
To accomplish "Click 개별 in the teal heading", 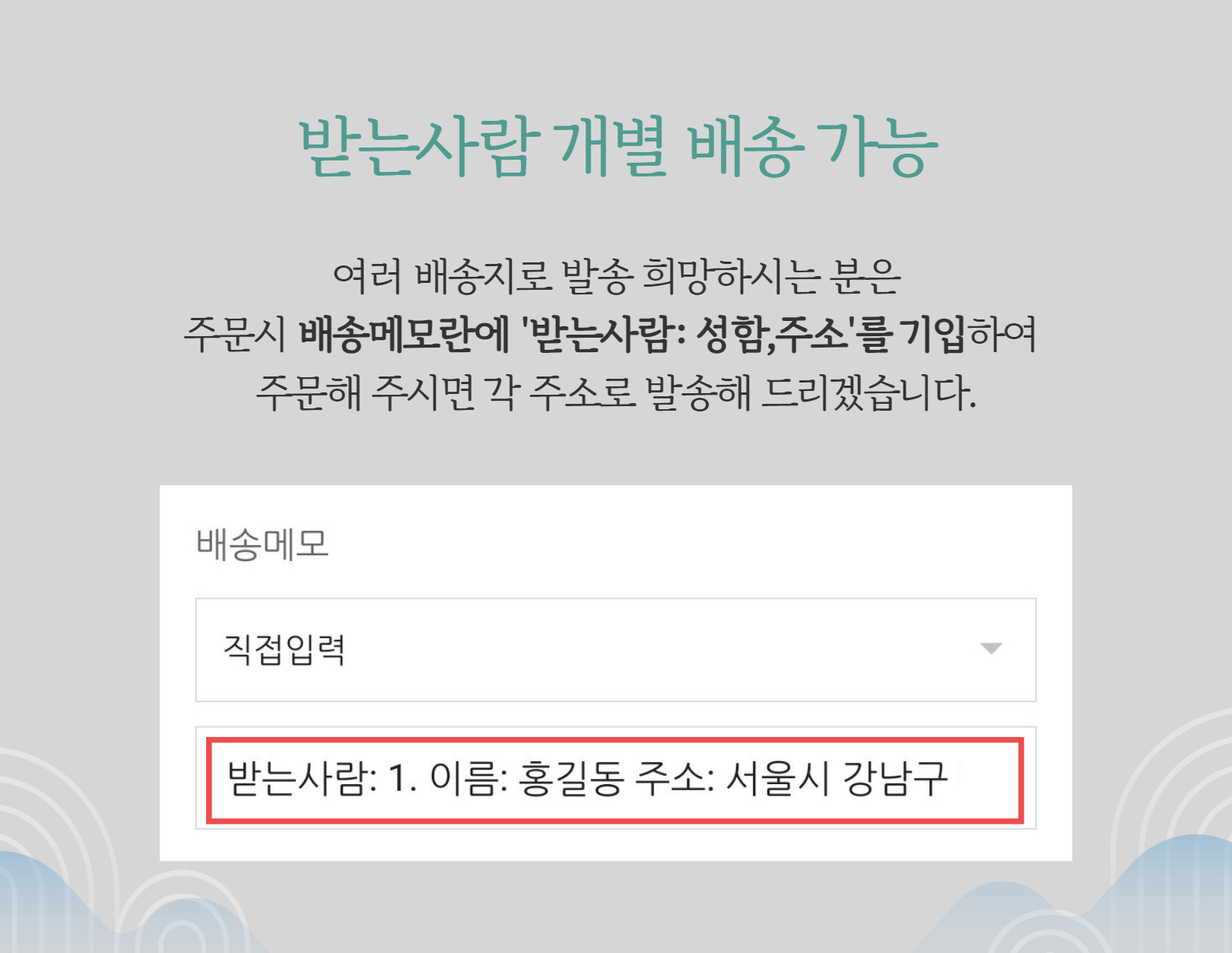I will (612, 147).
